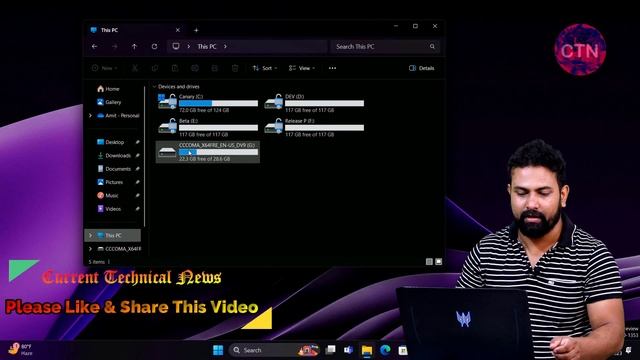The image size is (640, 360).
Task: Click the Copy icon in toolbar
Action: click(155, 68)
